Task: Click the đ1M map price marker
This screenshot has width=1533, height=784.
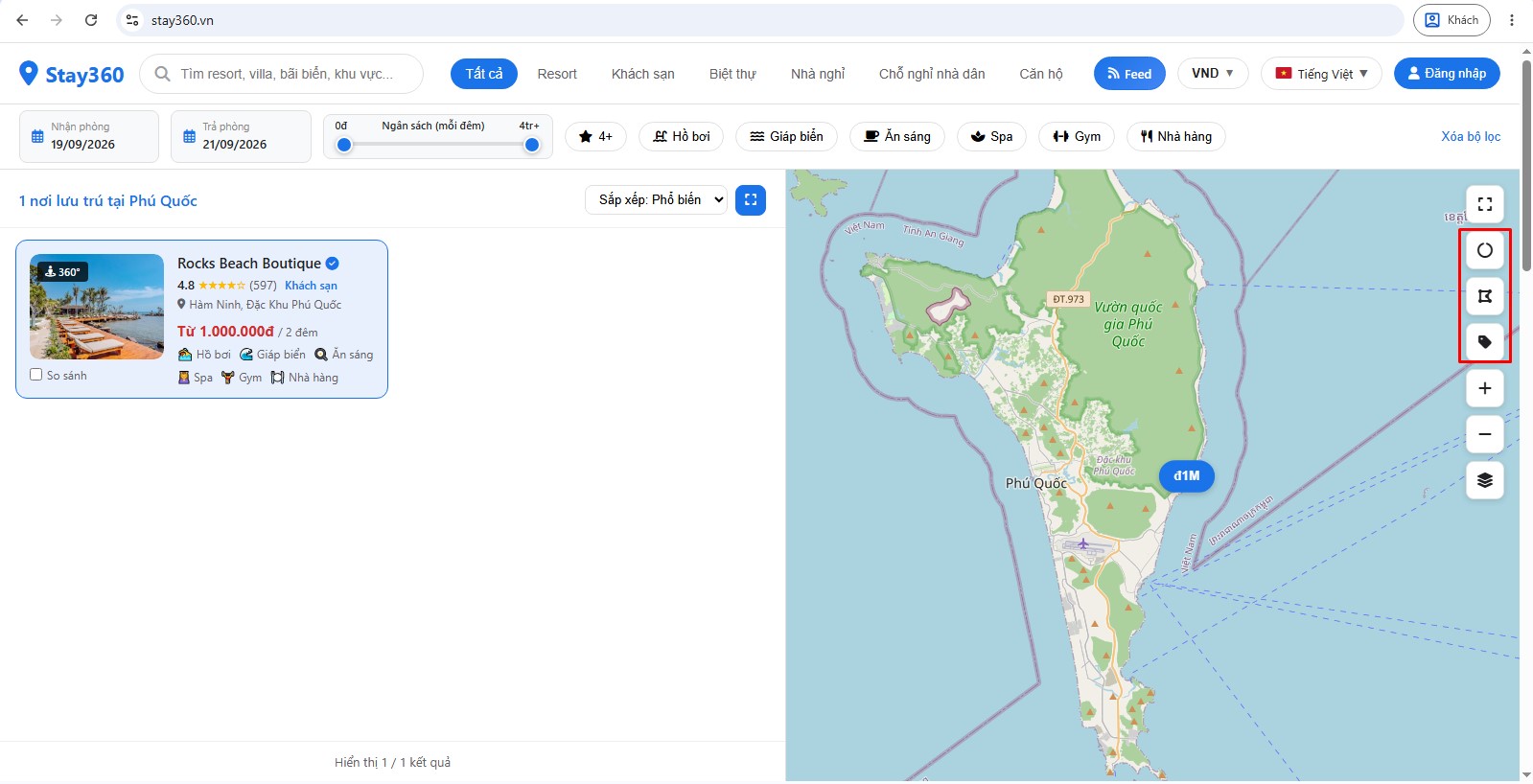Action: [1187, 475]
